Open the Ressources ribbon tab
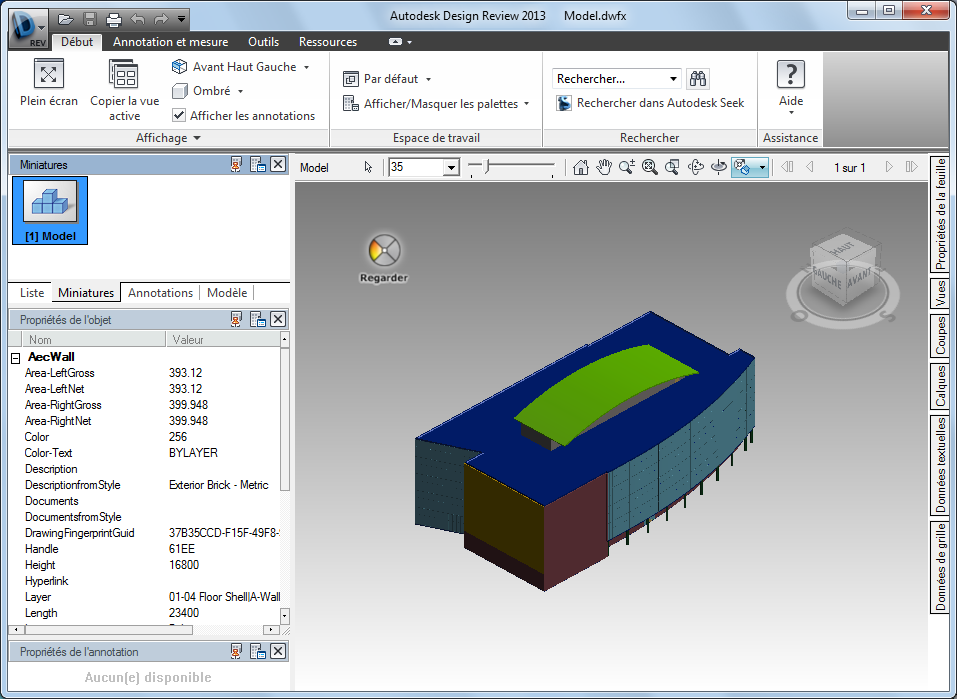 (x=328, y=42)
